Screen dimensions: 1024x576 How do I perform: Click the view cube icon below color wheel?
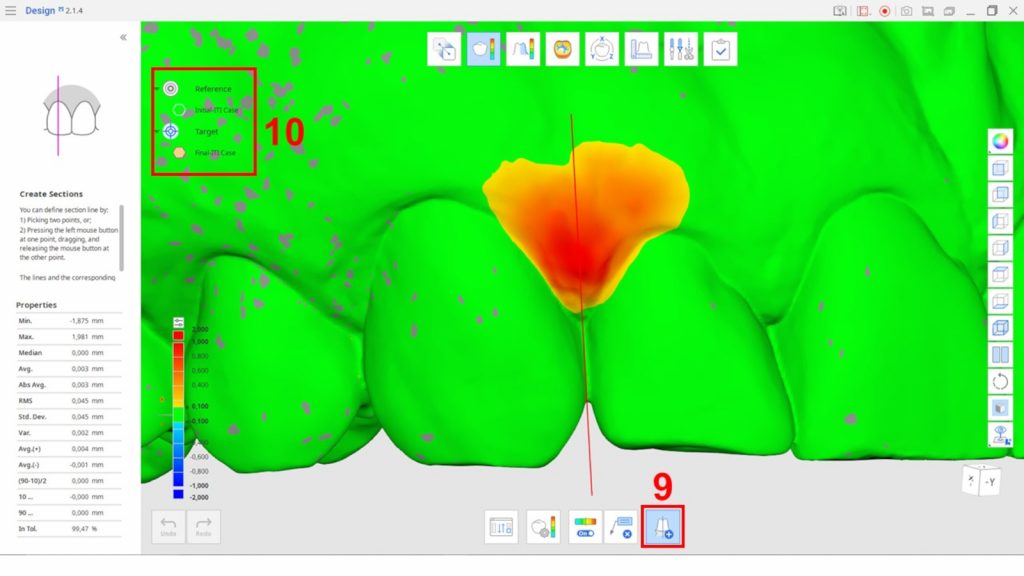pyautogui.click(x=1000, y=168)
